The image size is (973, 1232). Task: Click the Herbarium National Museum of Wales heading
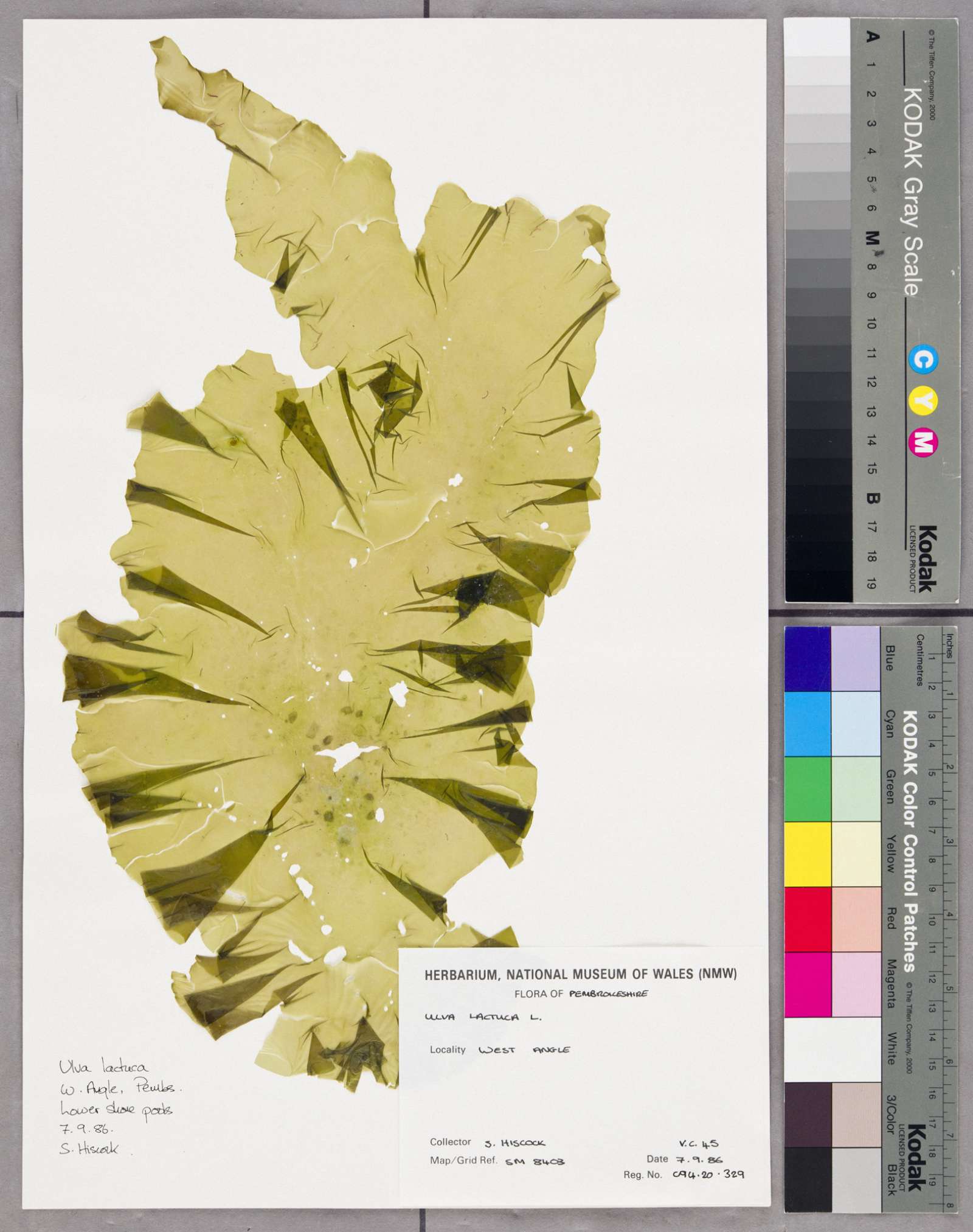(580, 974)
